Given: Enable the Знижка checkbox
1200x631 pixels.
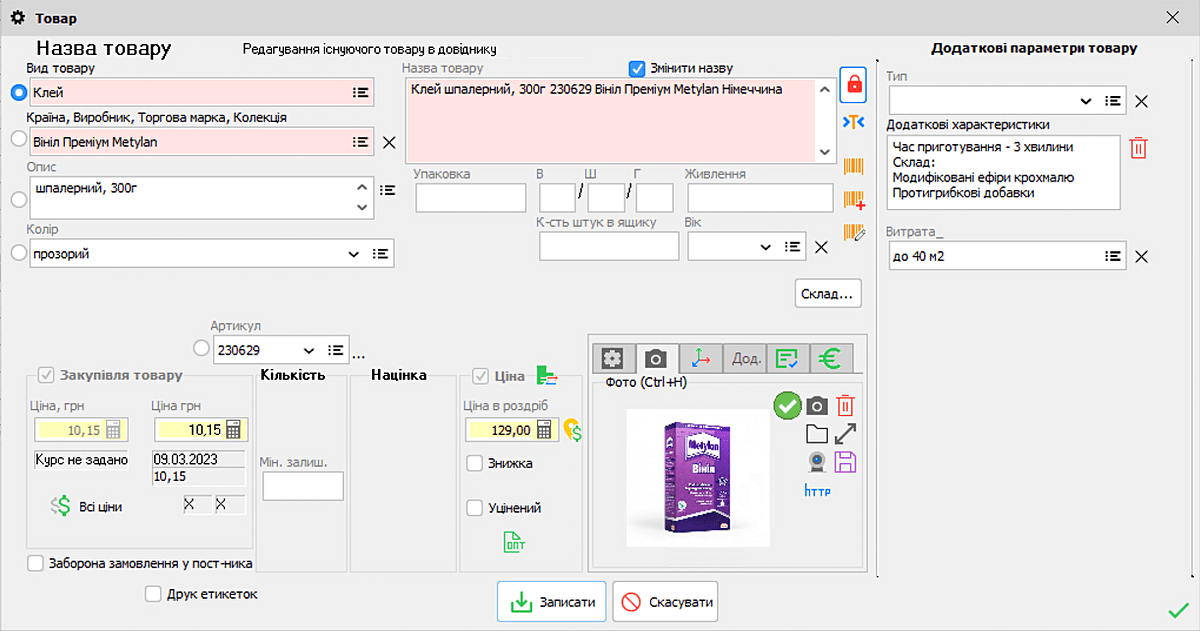Looking at the screenshot, I should pos(476,464).
